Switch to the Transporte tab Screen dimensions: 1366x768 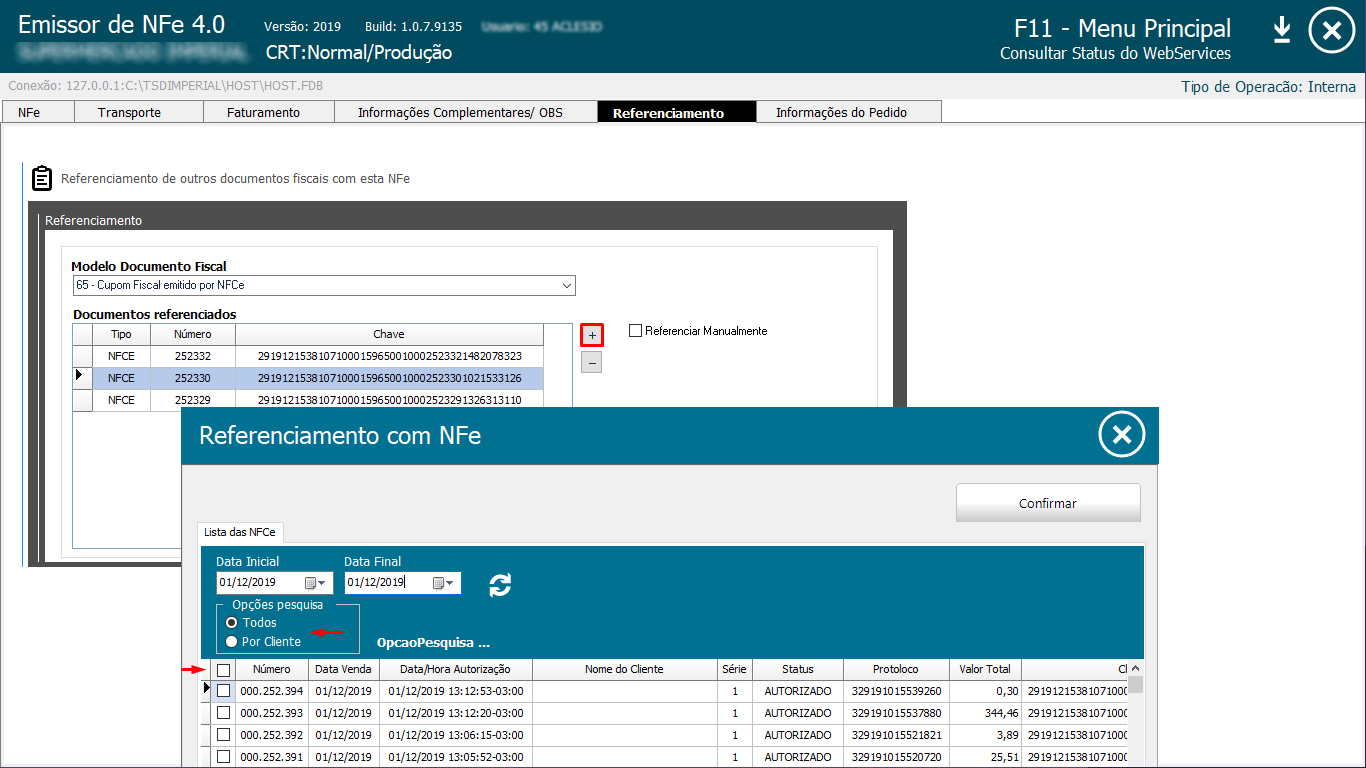pos(129,113)
